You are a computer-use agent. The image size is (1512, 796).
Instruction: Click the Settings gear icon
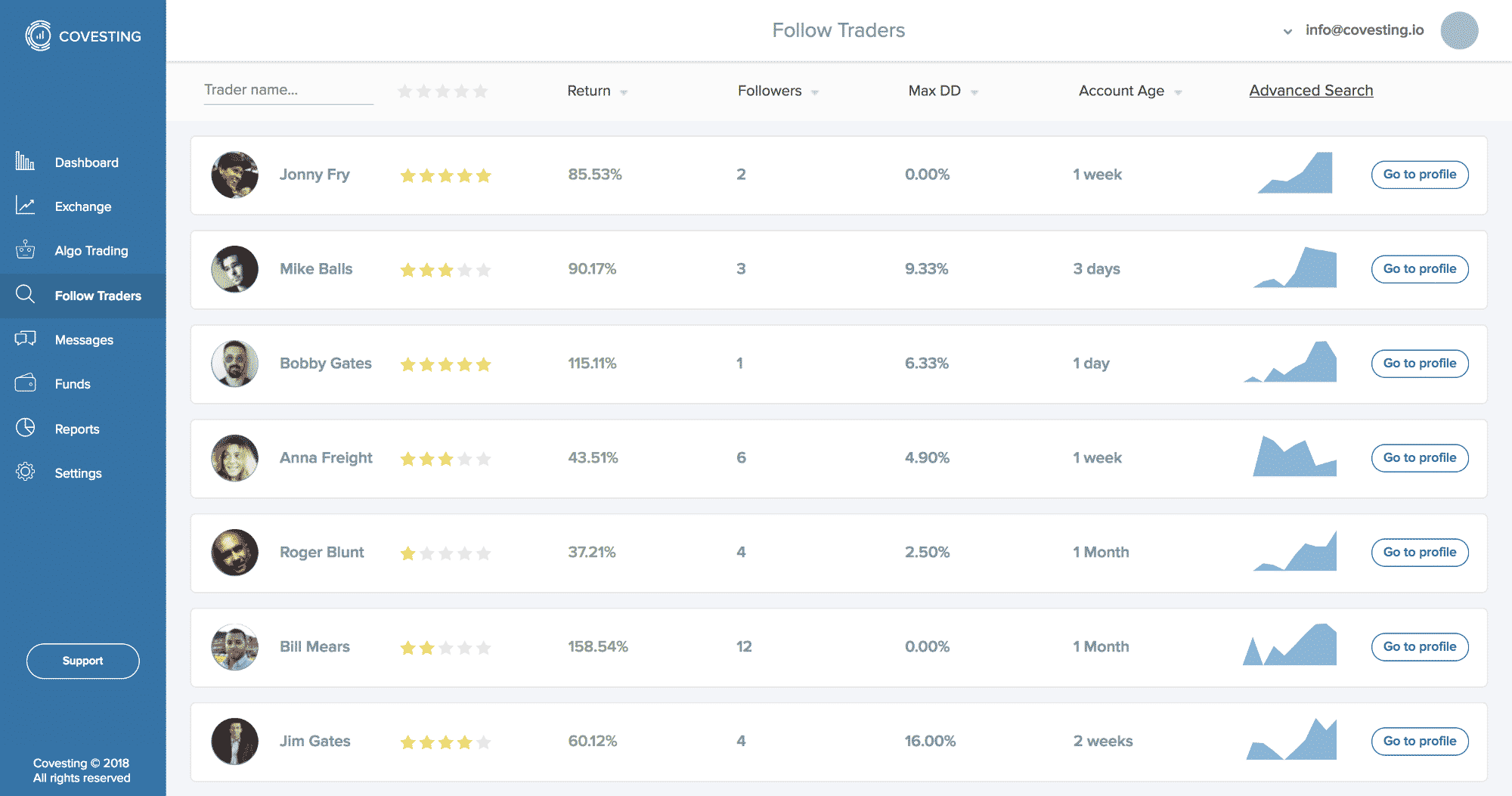[x=25, y=472]
